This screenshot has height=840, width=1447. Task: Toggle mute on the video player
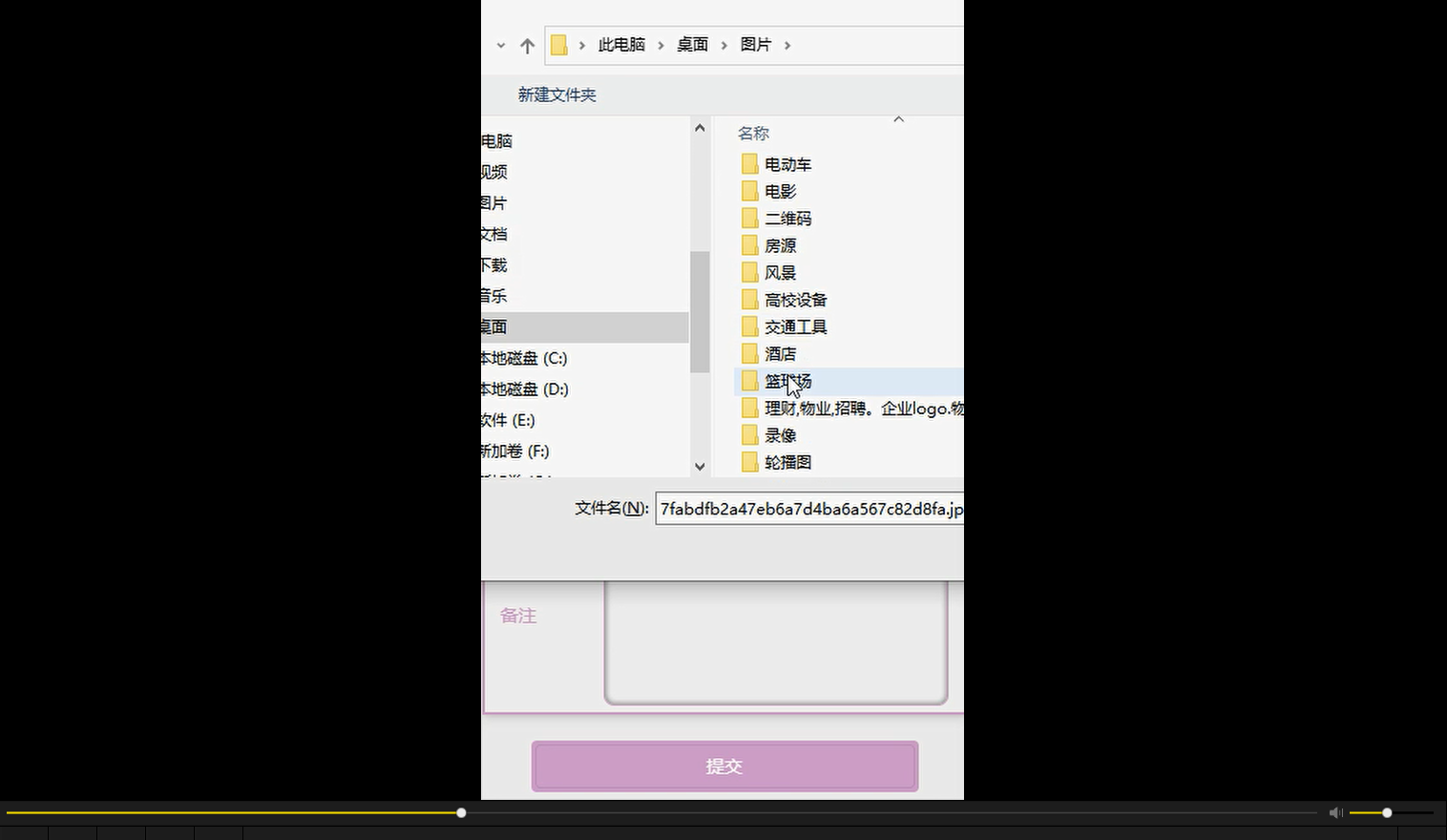point(1334,812)
